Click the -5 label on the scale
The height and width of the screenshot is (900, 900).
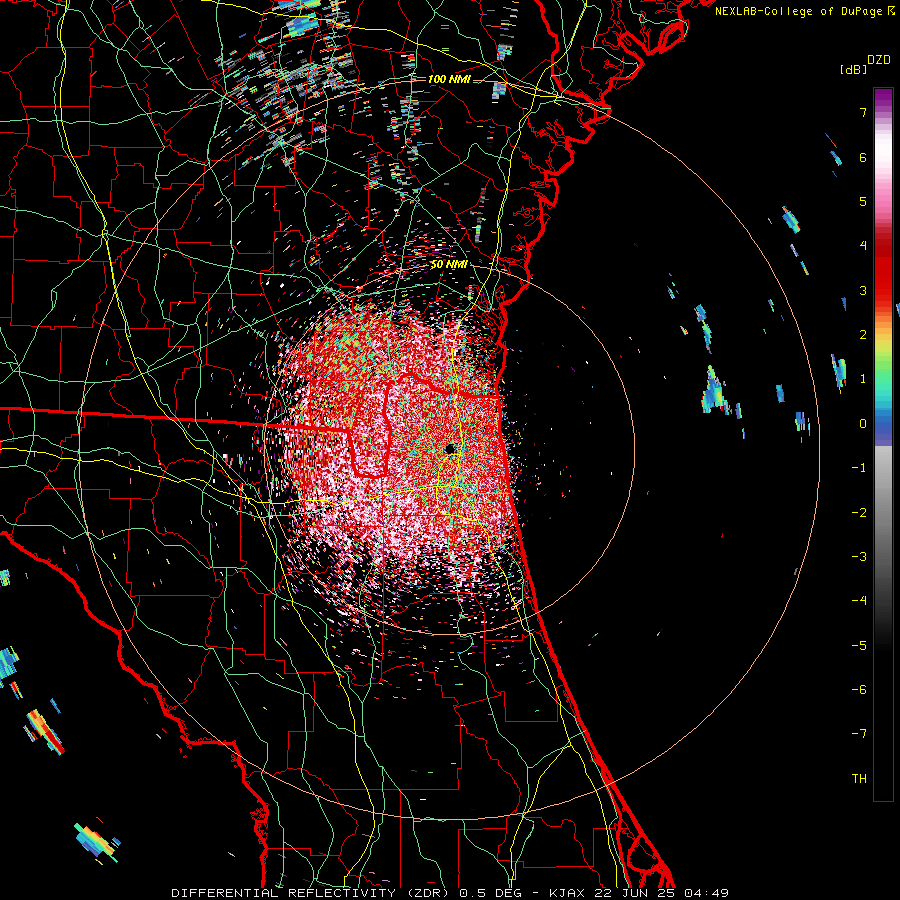tap(859, 645)
